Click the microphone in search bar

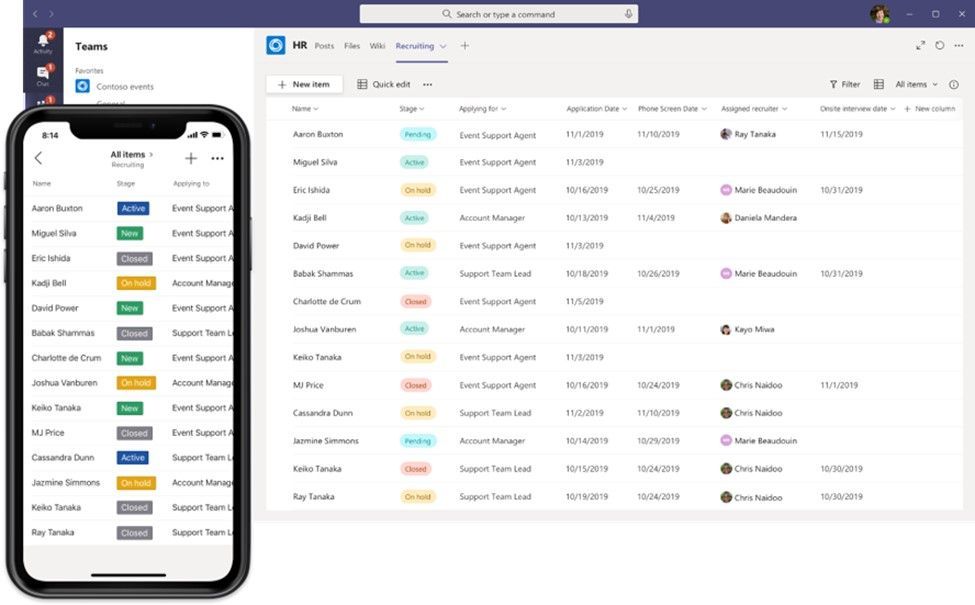pyautogui.click(x=629, y=14)
